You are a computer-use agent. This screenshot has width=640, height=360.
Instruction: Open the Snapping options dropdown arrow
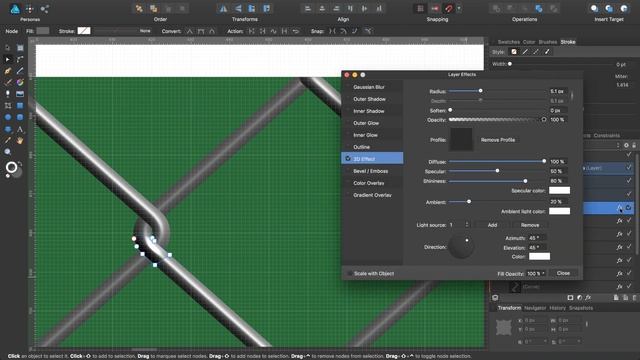click(459, 9)
